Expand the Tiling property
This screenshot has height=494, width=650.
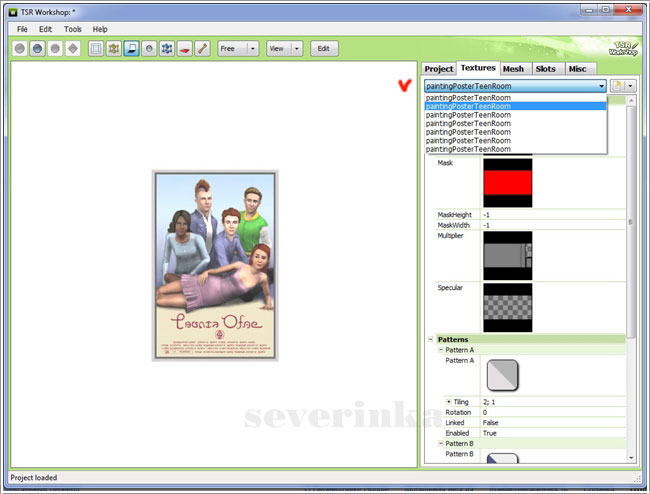coord(449,402)
